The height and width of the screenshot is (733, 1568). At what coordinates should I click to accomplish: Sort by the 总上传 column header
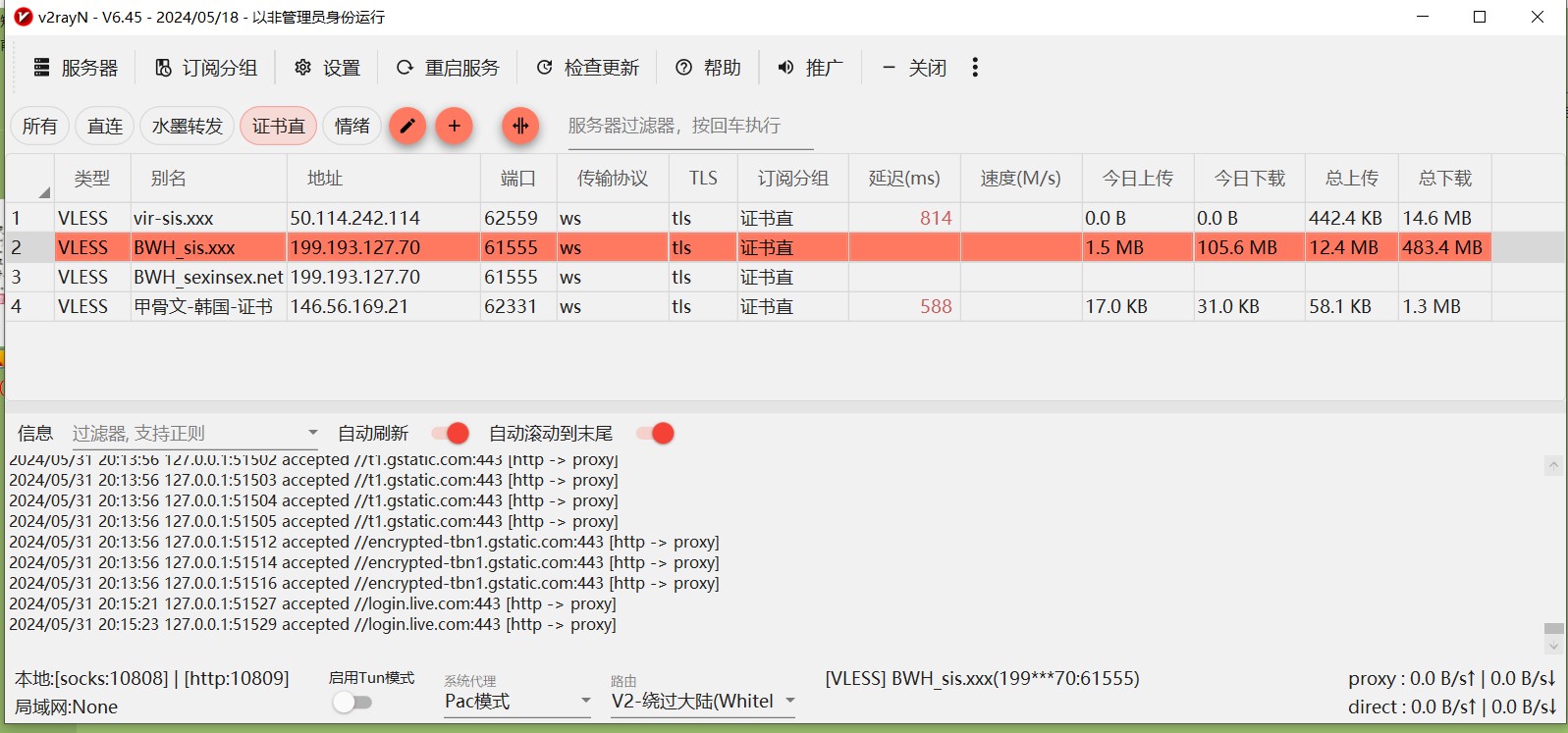[x=1352, y=179]
